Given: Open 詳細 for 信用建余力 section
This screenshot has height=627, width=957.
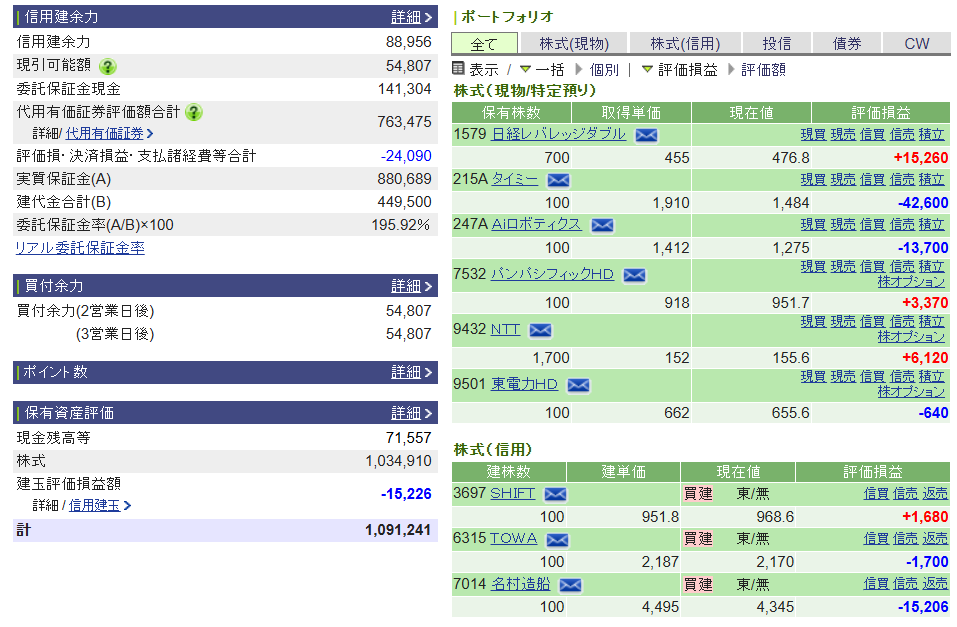Looking at the screenshot, I should coord(412,17).
